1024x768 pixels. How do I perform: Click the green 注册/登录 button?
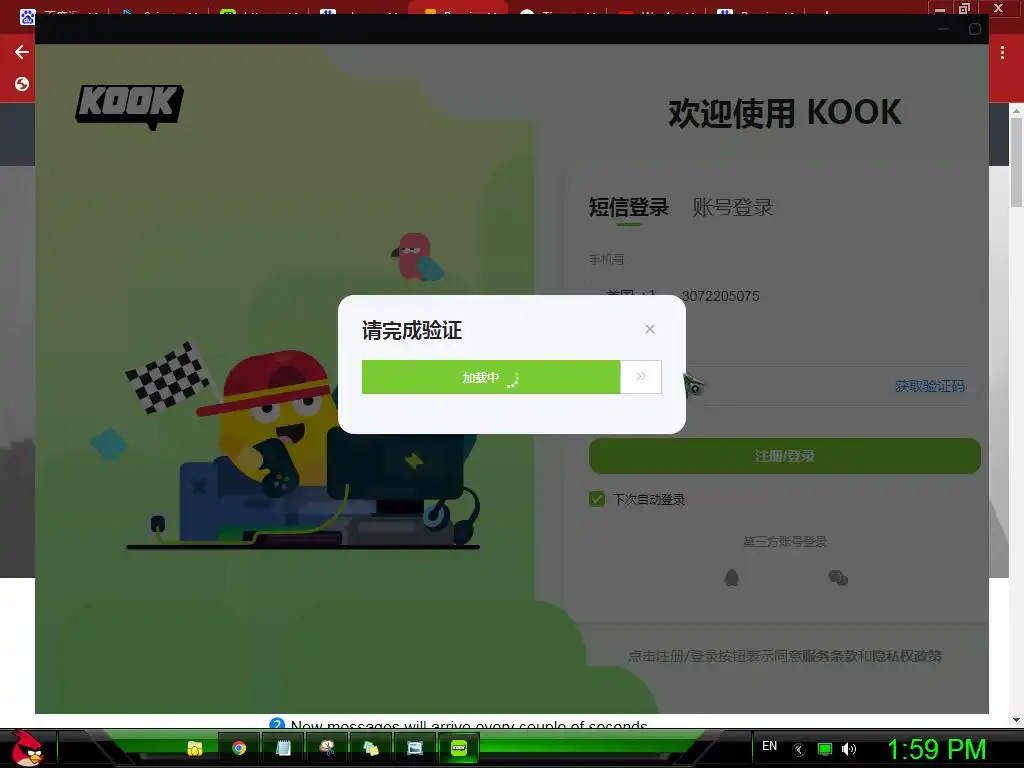pyautogui.click(x=784, y=456)
